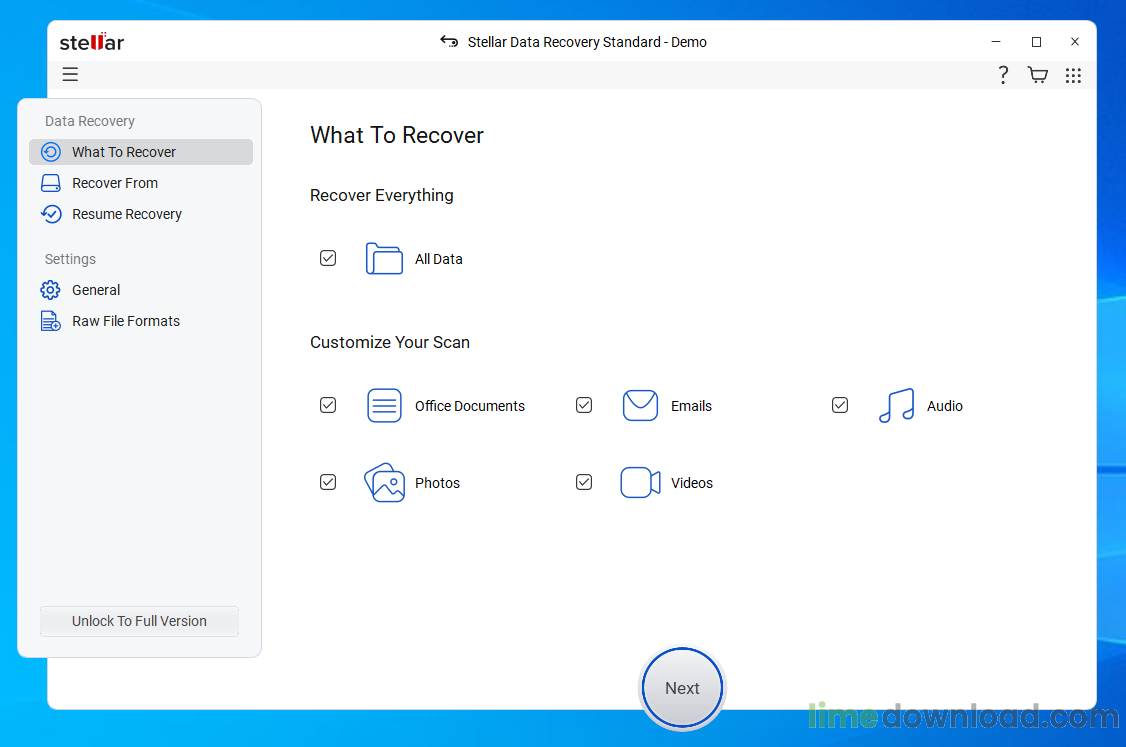This screenshot has width=1126, height=747.
Task: Toggle the Emails checkbox
Action: pyautogui.click(x=584, y=405)
